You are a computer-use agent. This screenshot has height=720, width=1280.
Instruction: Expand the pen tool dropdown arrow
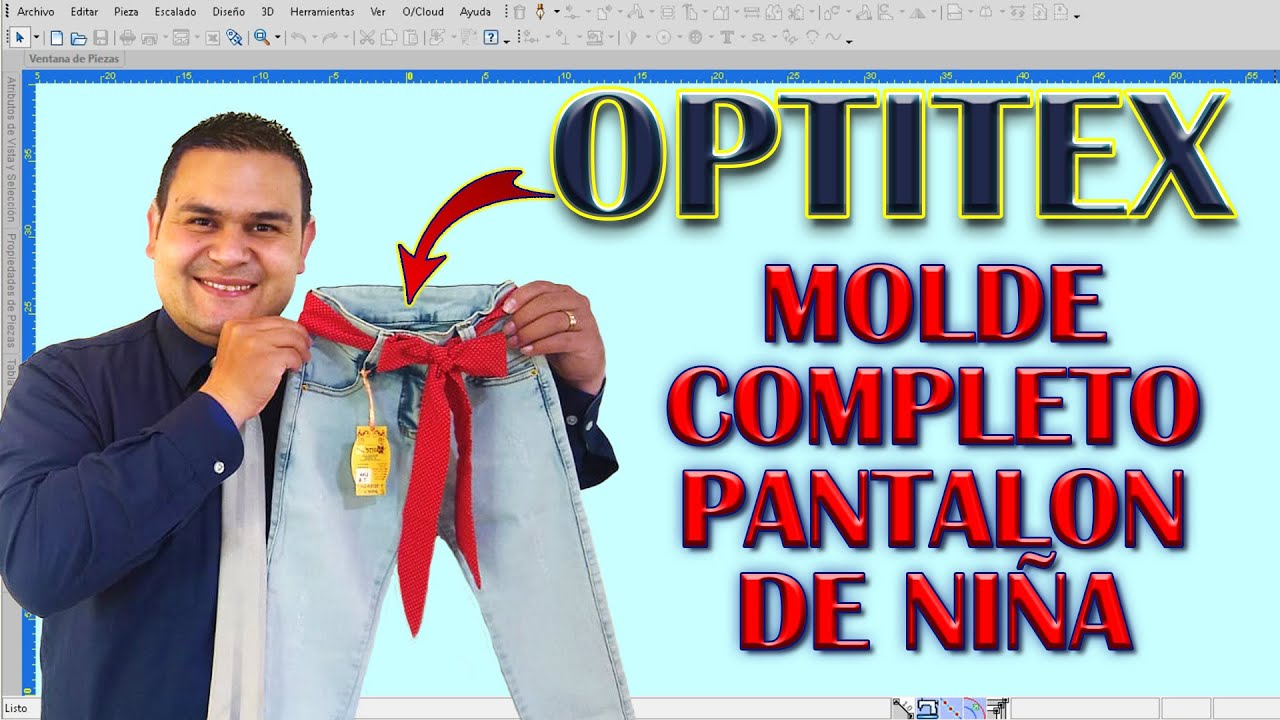556,12
